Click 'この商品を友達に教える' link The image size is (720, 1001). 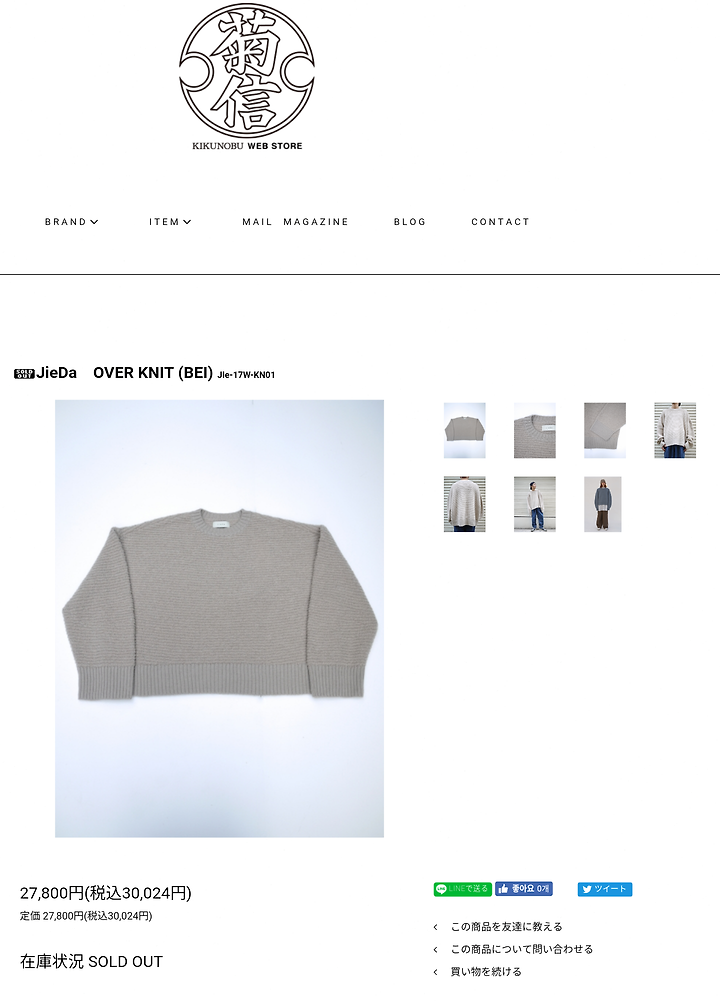point(506,926)
